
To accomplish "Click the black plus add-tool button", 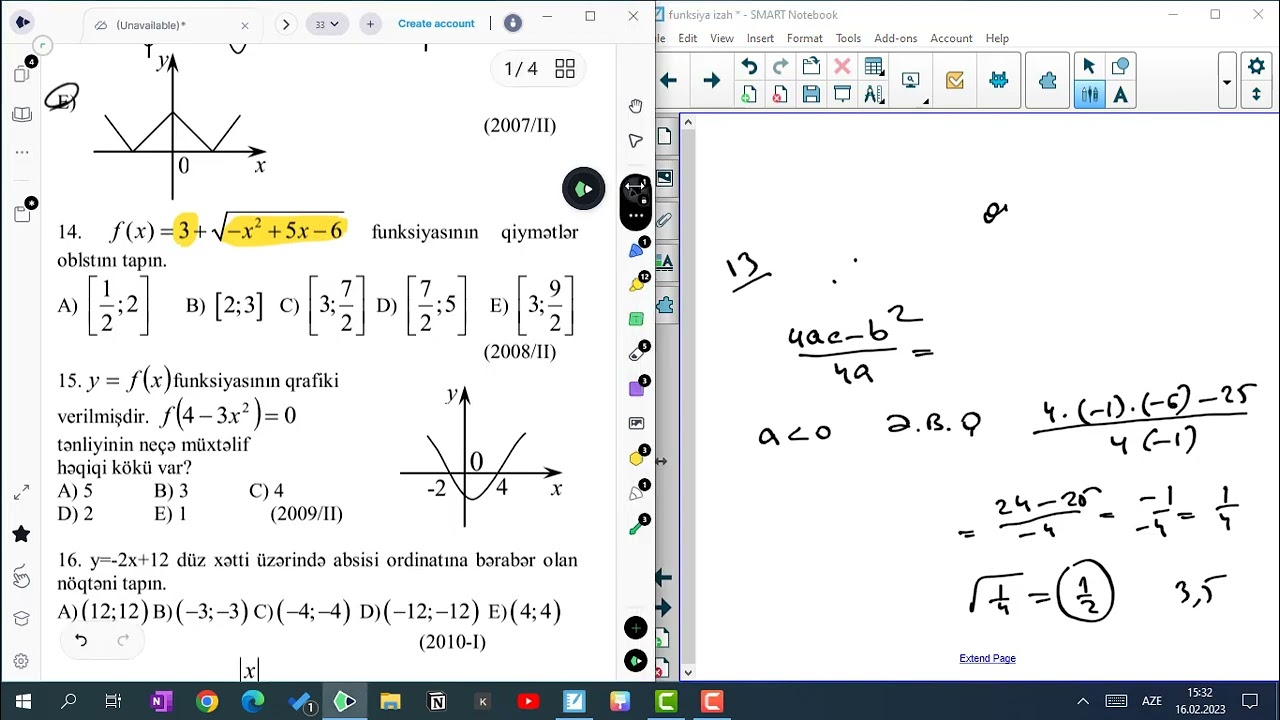I will 636,628.
